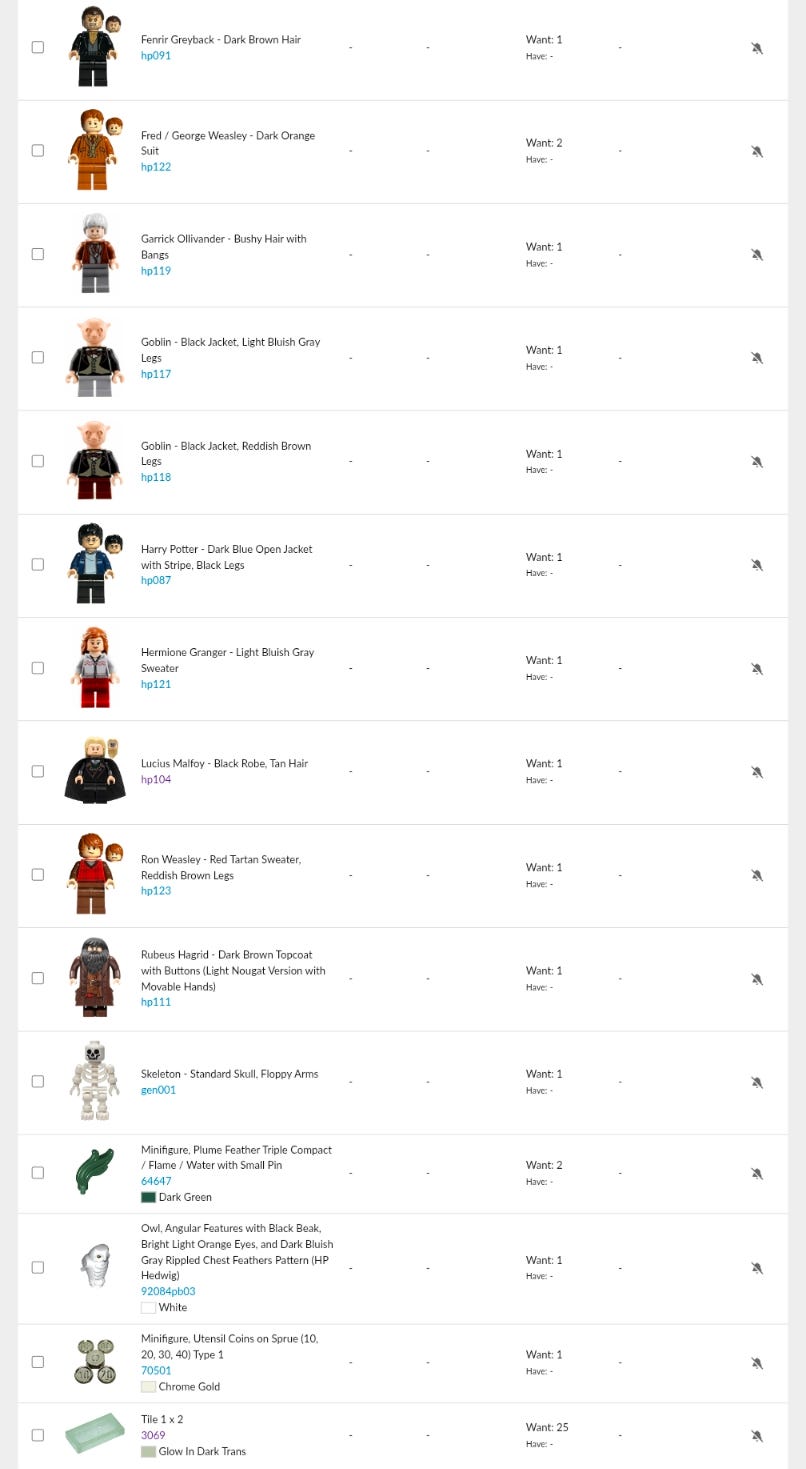The height and width of the screenshot is (1469, 806).
Task: Click muted bell icon for Lucius Malfoy
Action: (x=757, y=772)
